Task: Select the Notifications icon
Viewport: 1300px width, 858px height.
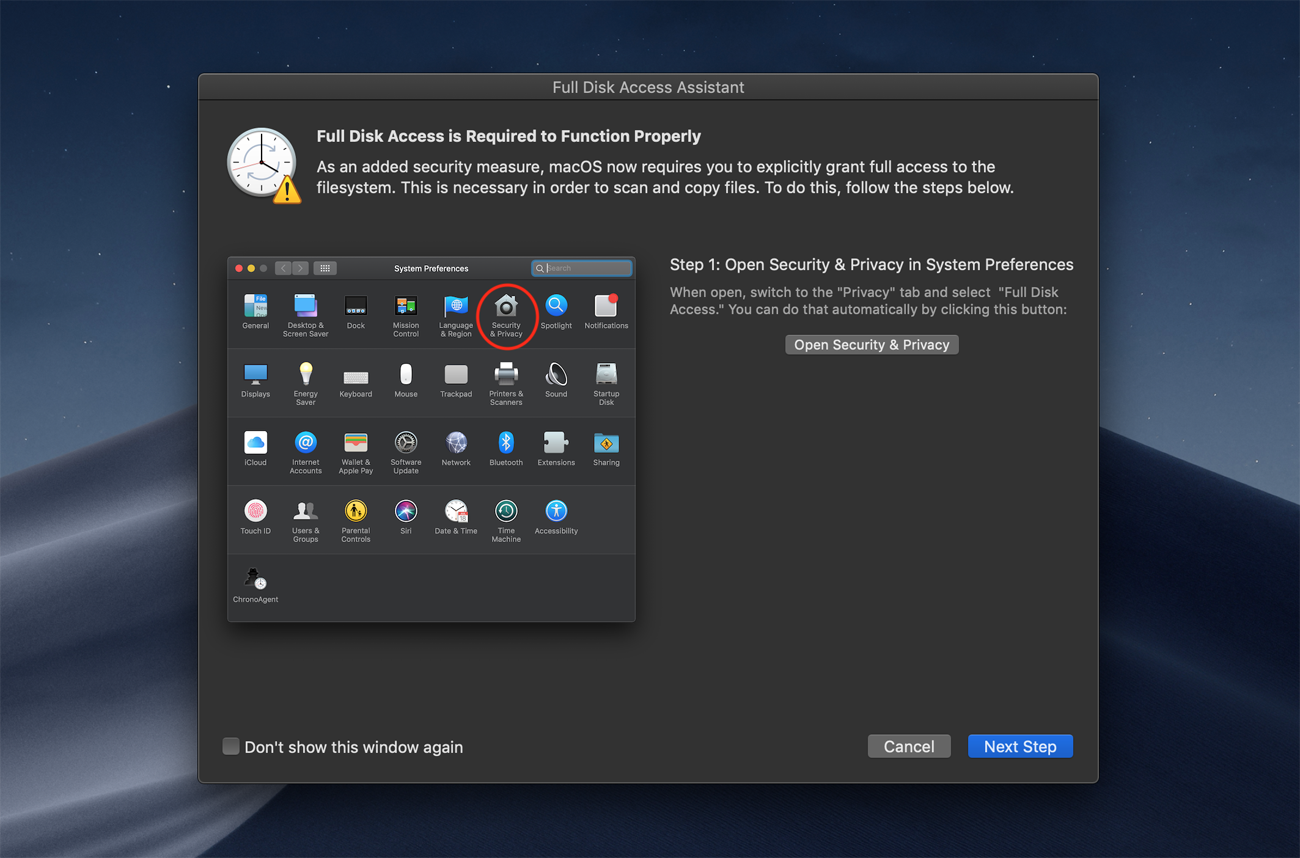Action: click(606, 305)
